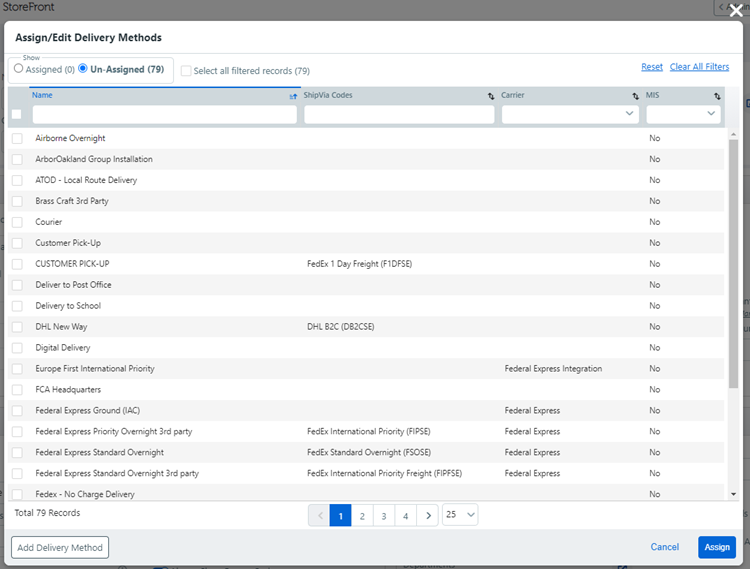Go to the next page arrow
This screenshot has width=750, height=569.
pyautogui.click(x=428, y=515)
